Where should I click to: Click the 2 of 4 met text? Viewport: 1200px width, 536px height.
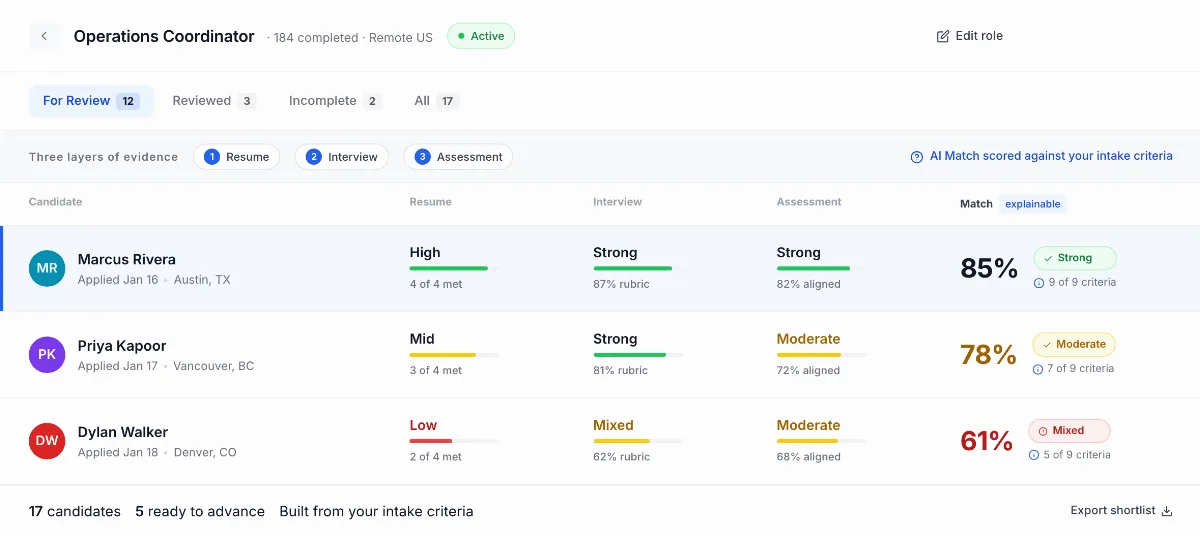coord(436,457)
